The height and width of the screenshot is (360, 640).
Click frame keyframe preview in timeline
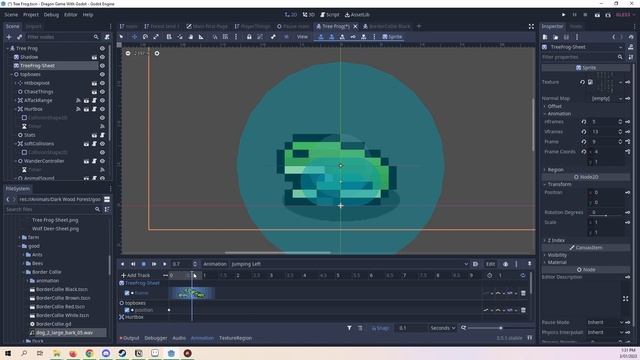191,293
